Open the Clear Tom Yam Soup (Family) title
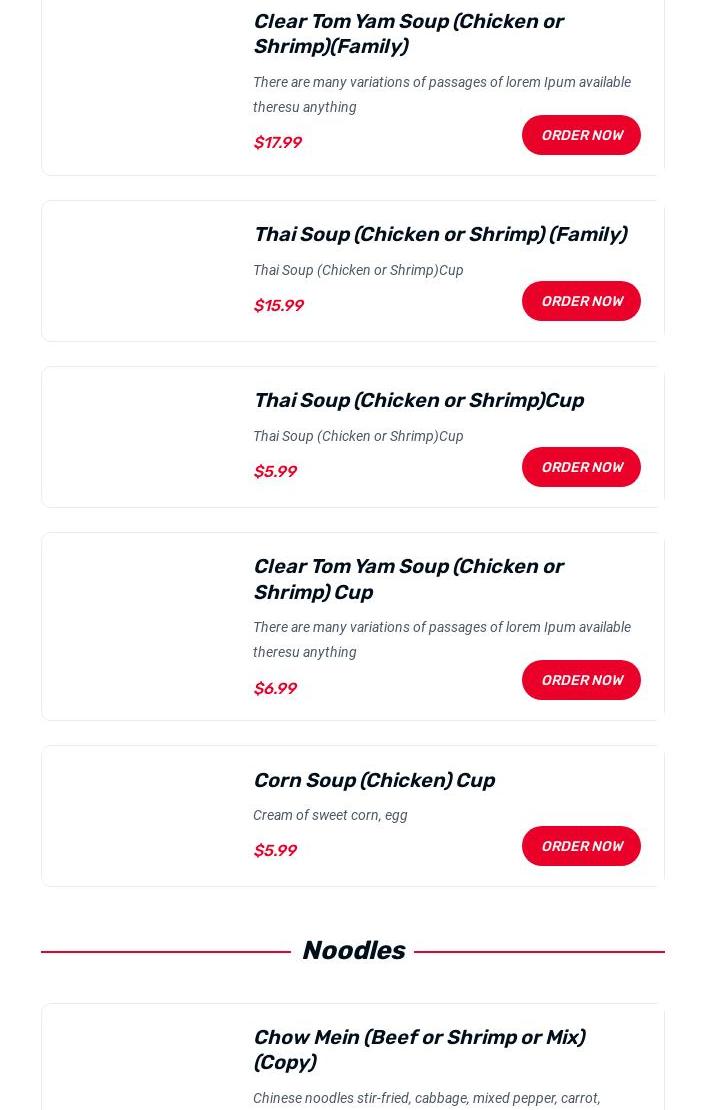This screenshot has height=1110, width=705. pos(408,34)
